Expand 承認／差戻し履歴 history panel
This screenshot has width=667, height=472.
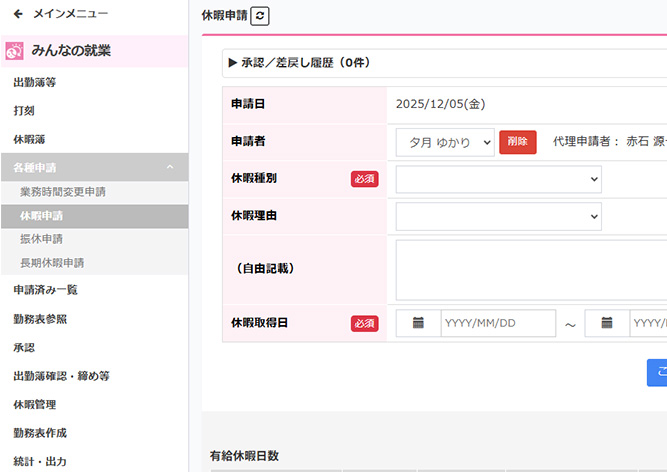(300, 63)
